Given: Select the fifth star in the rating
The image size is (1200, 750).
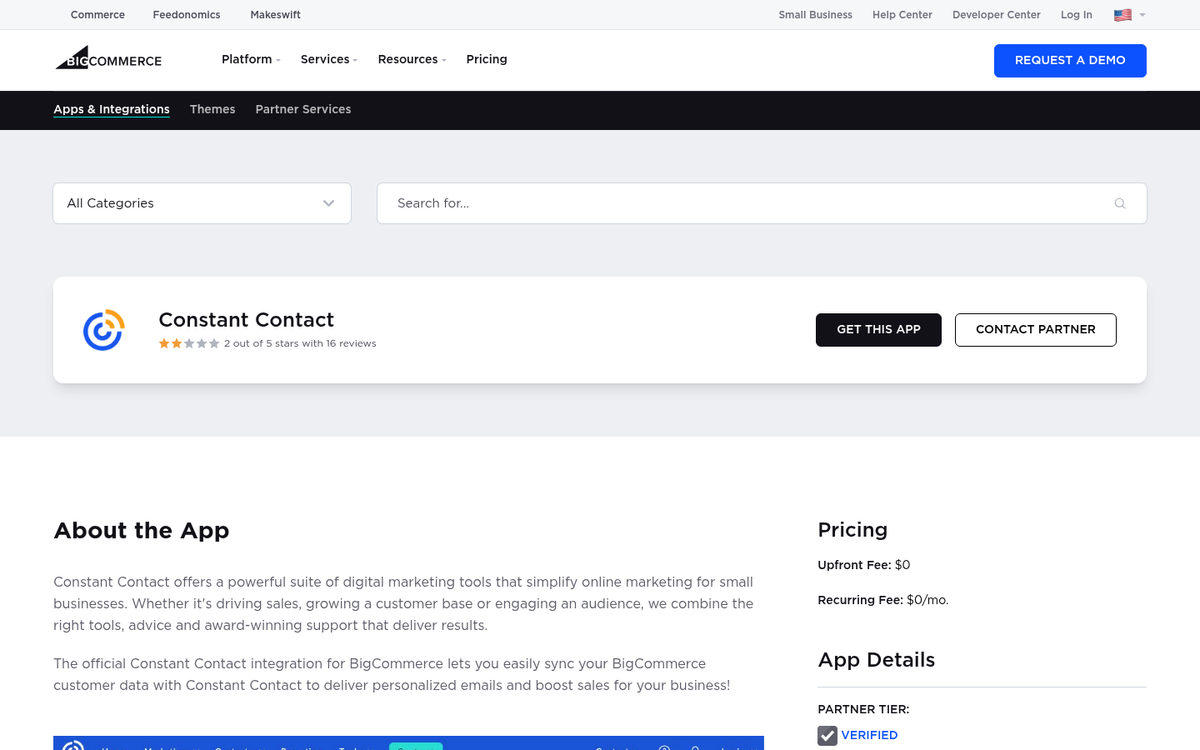Looking at the screenshot, I should coord(213,343).
